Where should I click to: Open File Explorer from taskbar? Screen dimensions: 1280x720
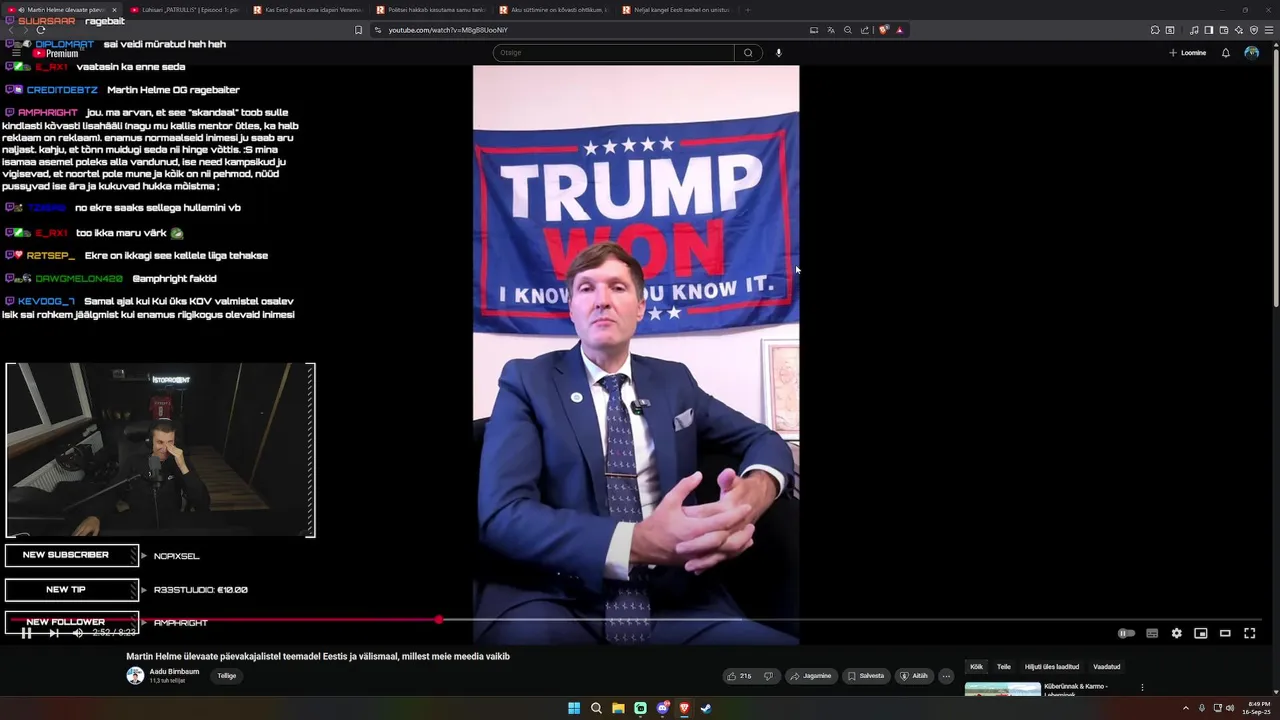tap(618, 708)
